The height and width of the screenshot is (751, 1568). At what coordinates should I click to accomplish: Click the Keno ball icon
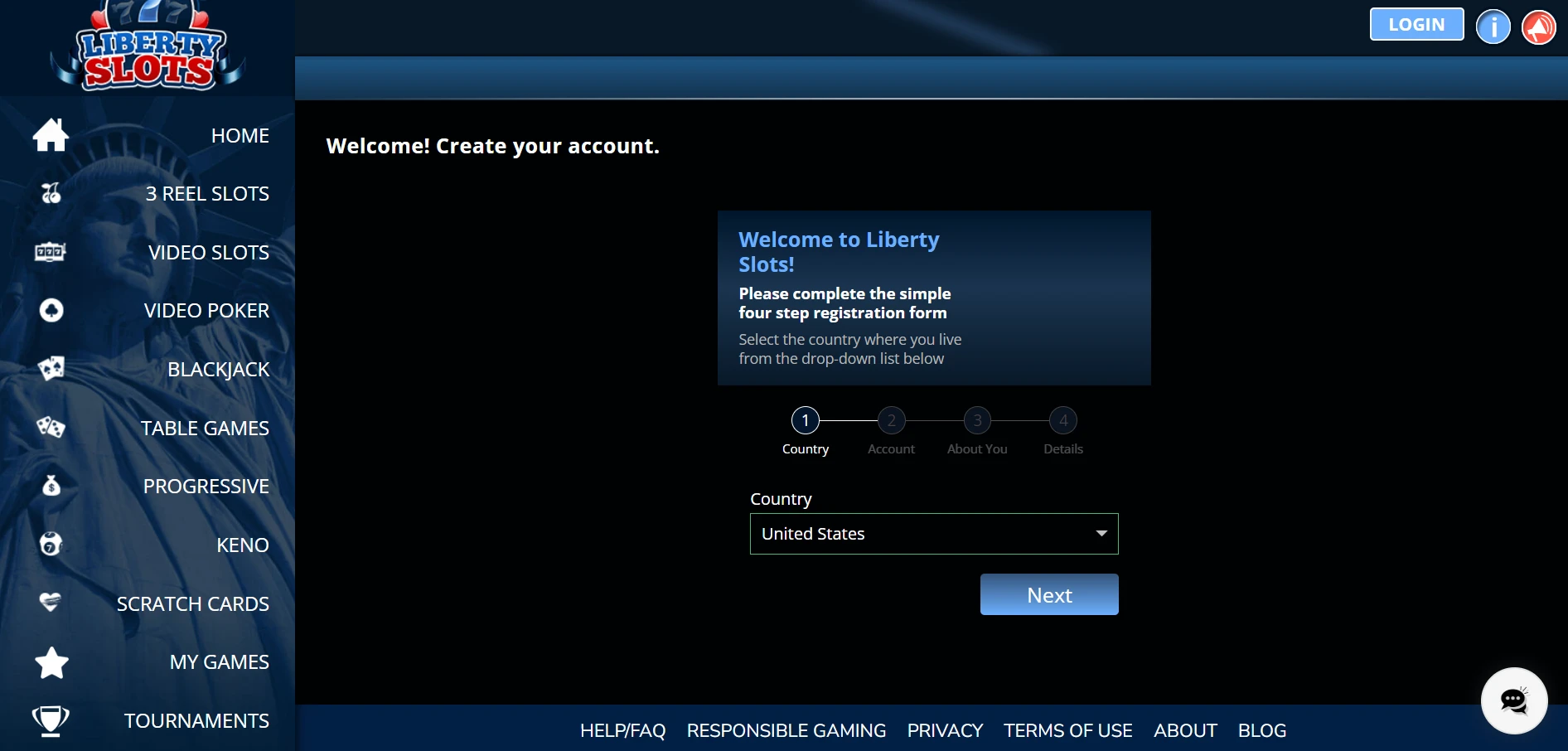[51, 545]
